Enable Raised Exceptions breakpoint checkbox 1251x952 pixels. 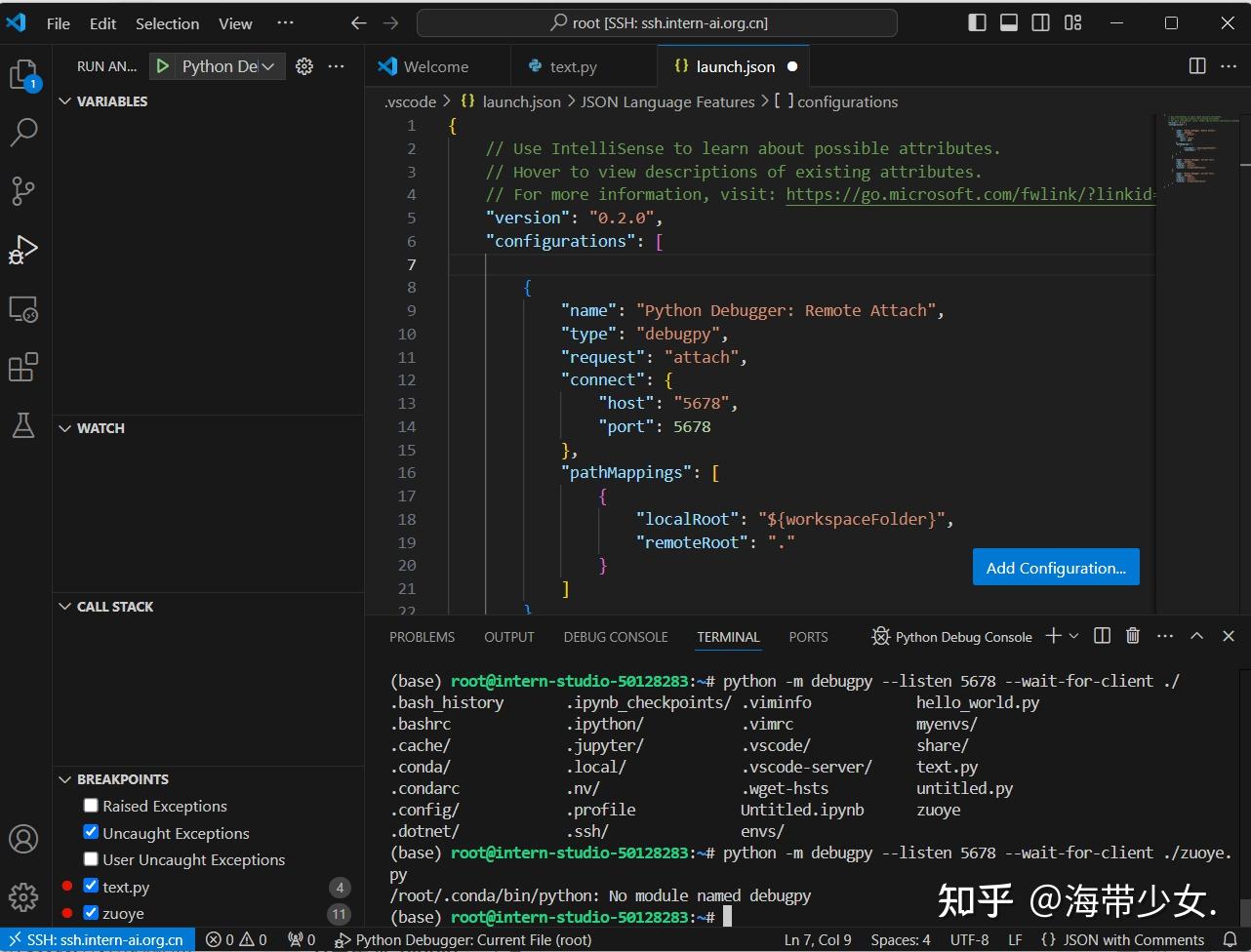(91, 806)
